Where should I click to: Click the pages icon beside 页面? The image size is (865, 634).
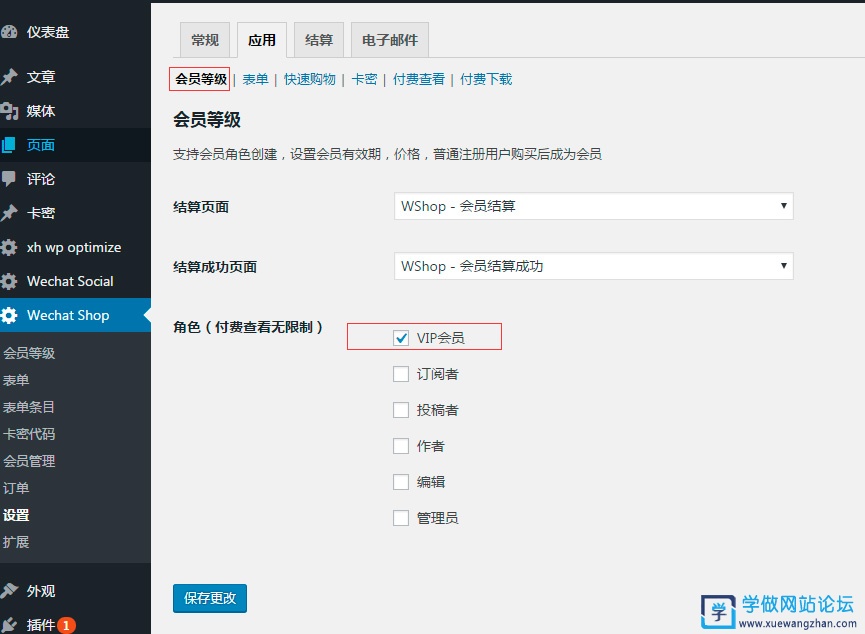coord(9,145)
